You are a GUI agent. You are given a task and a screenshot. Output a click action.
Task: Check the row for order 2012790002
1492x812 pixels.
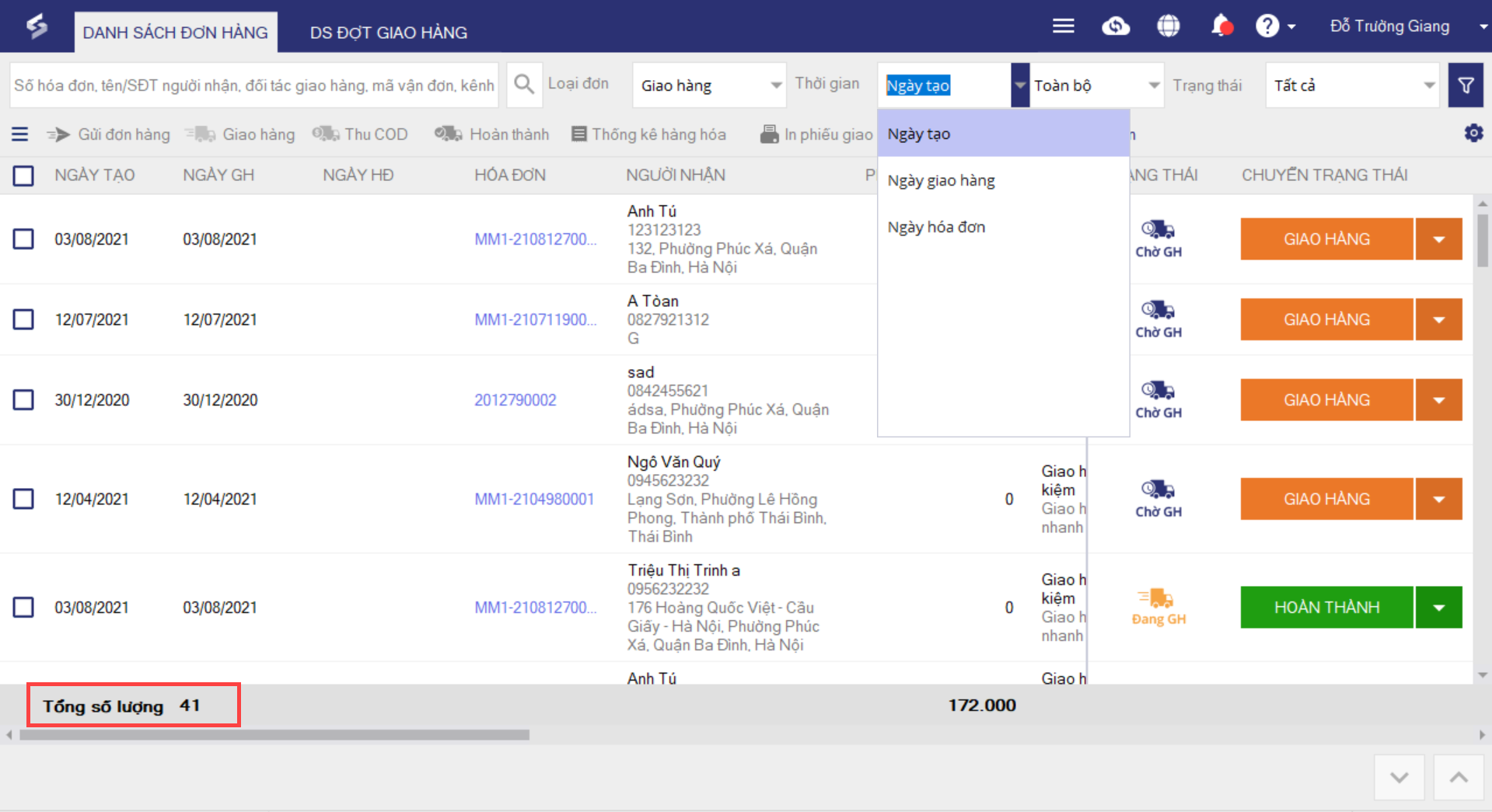(23, 400)
